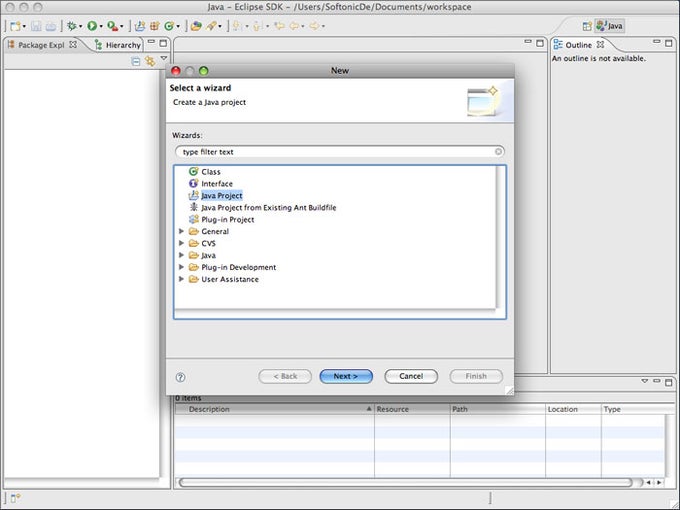This screenshot has width=680, height=510.
Task: Click the Next button
Action: [346, 376]
